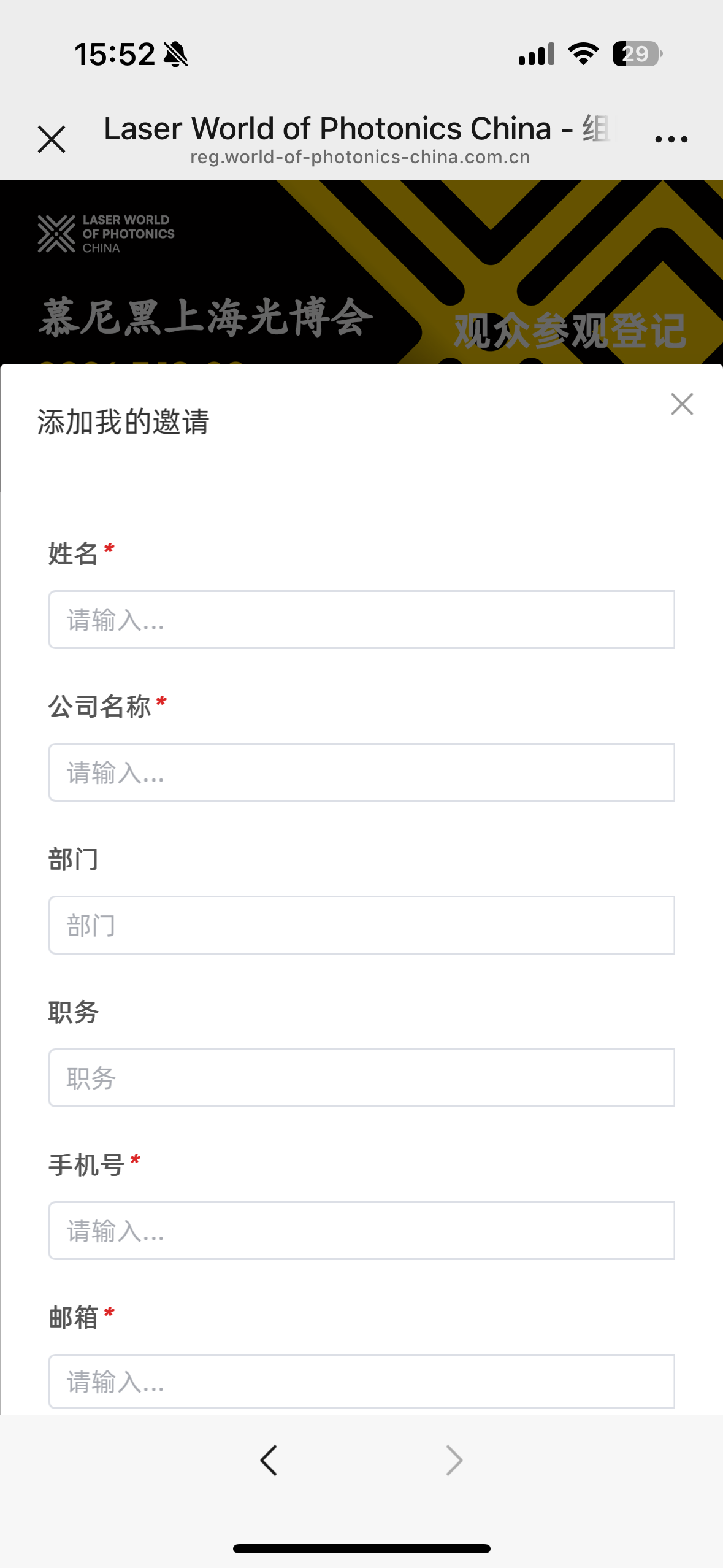Viewport: 723px width, 1568px height.
Task: Click into the 职务 text box
Action: point(361,1078)
